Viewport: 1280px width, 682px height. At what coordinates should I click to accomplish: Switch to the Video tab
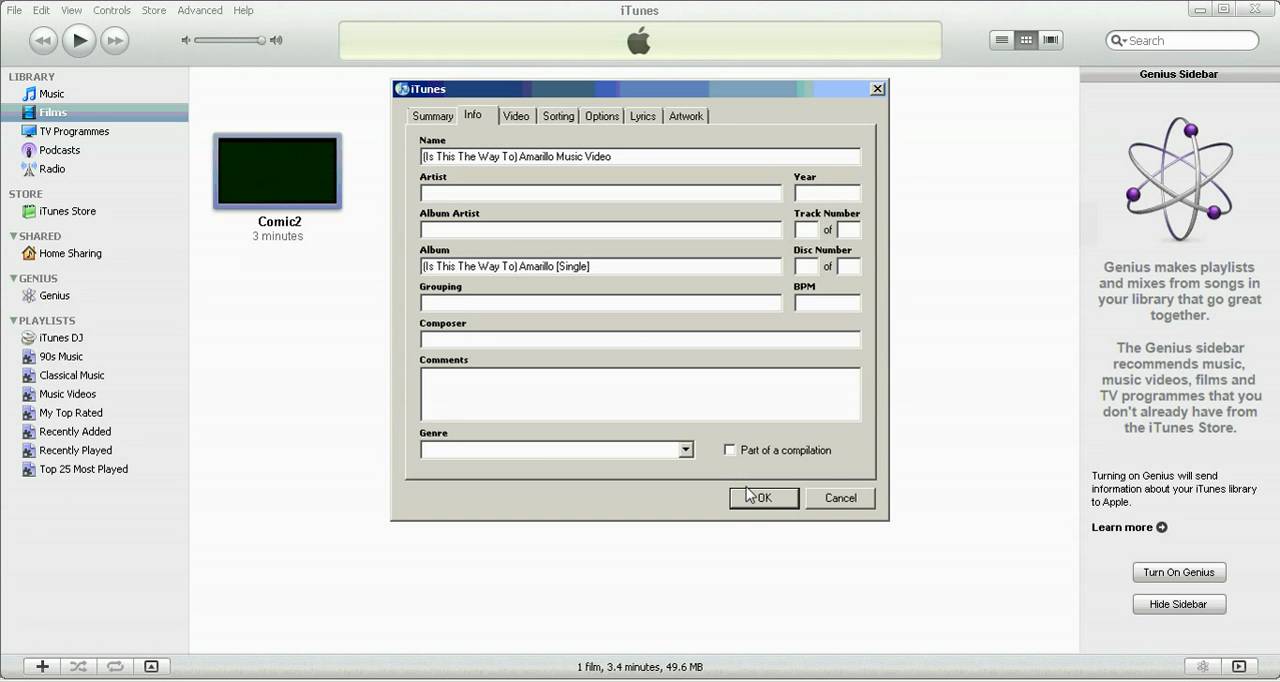point(516,116)
